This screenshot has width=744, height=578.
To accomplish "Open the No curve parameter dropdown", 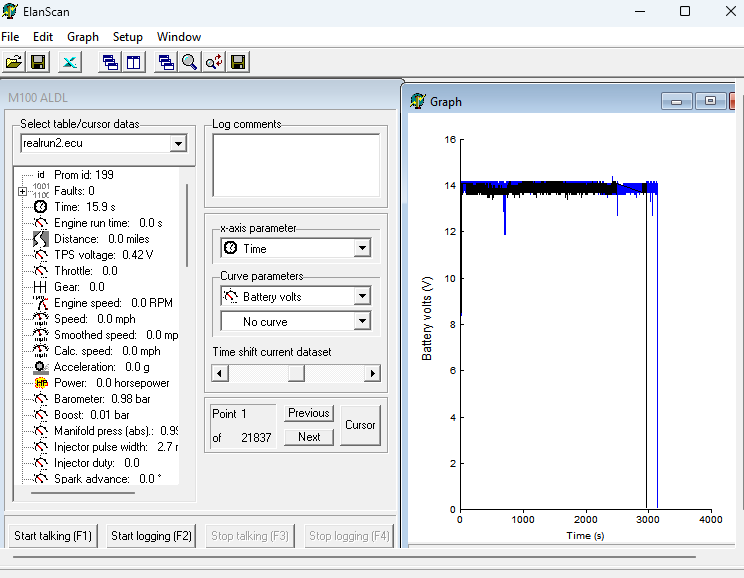I will (362, 321).
